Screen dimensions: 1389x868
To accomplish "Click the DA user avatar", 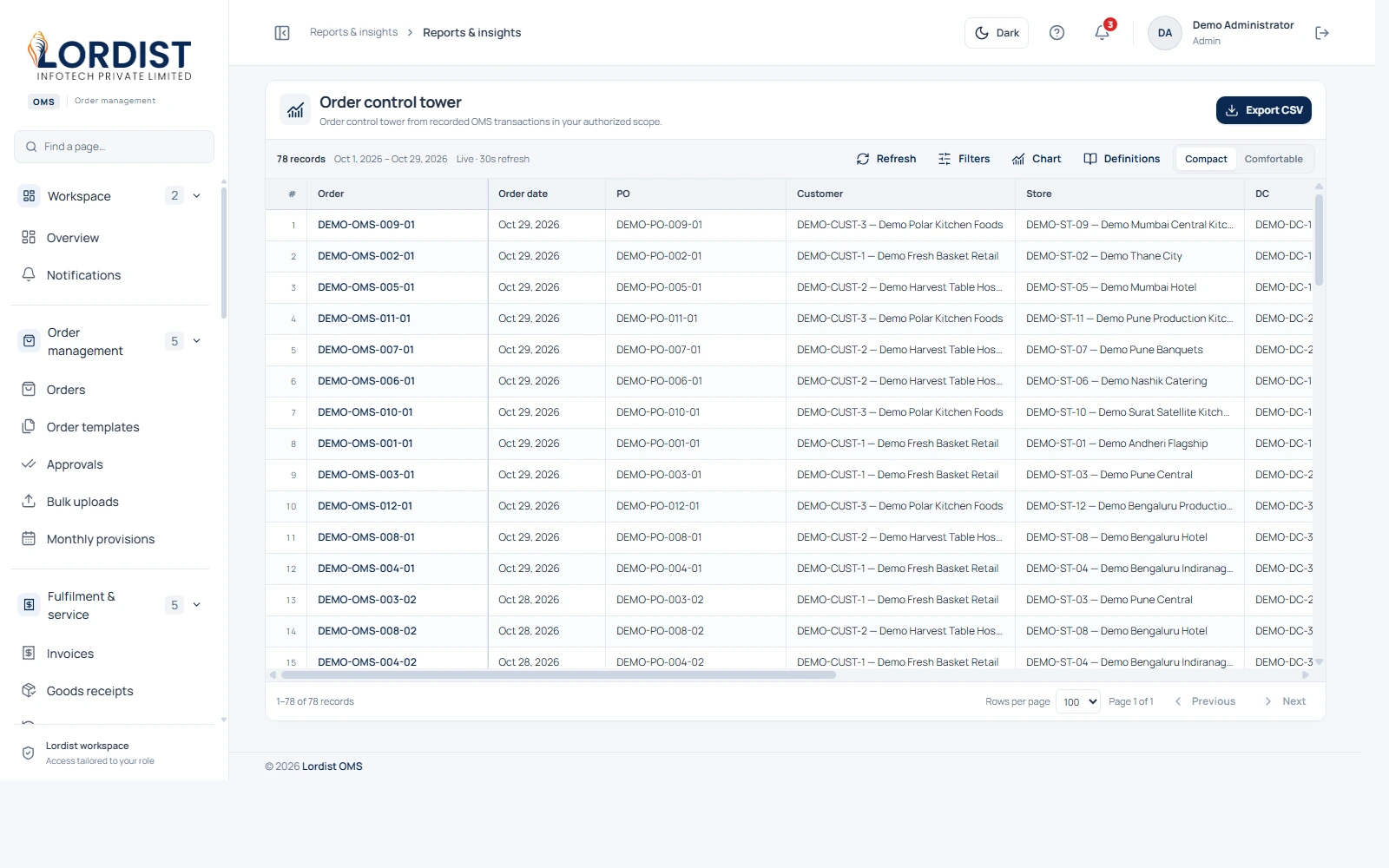I will [x=1165, y=33].
